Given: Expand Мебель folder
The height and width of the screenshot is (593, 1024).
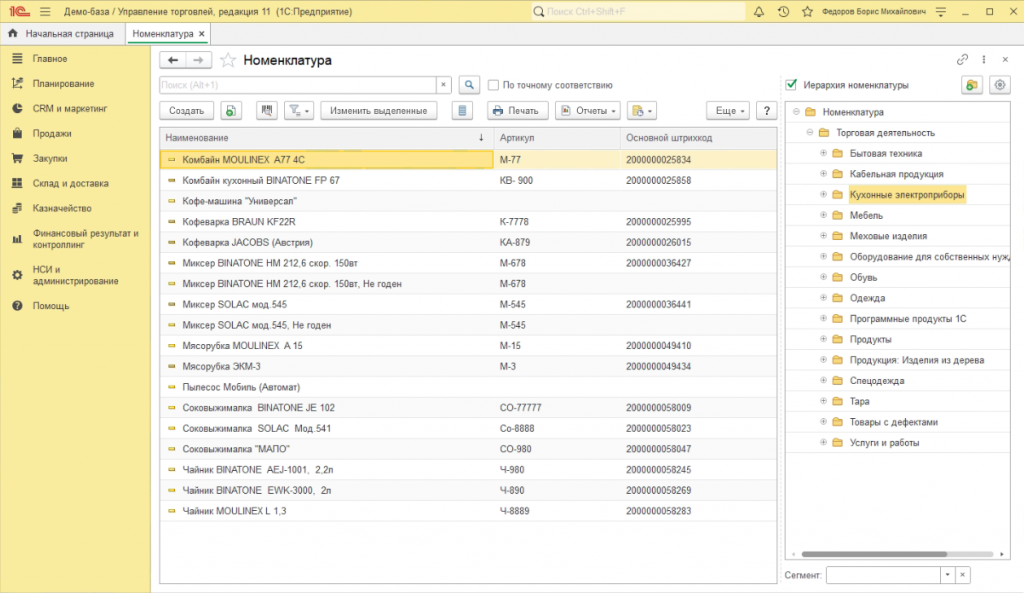Looking at the screenshot, I should point(824,215).
